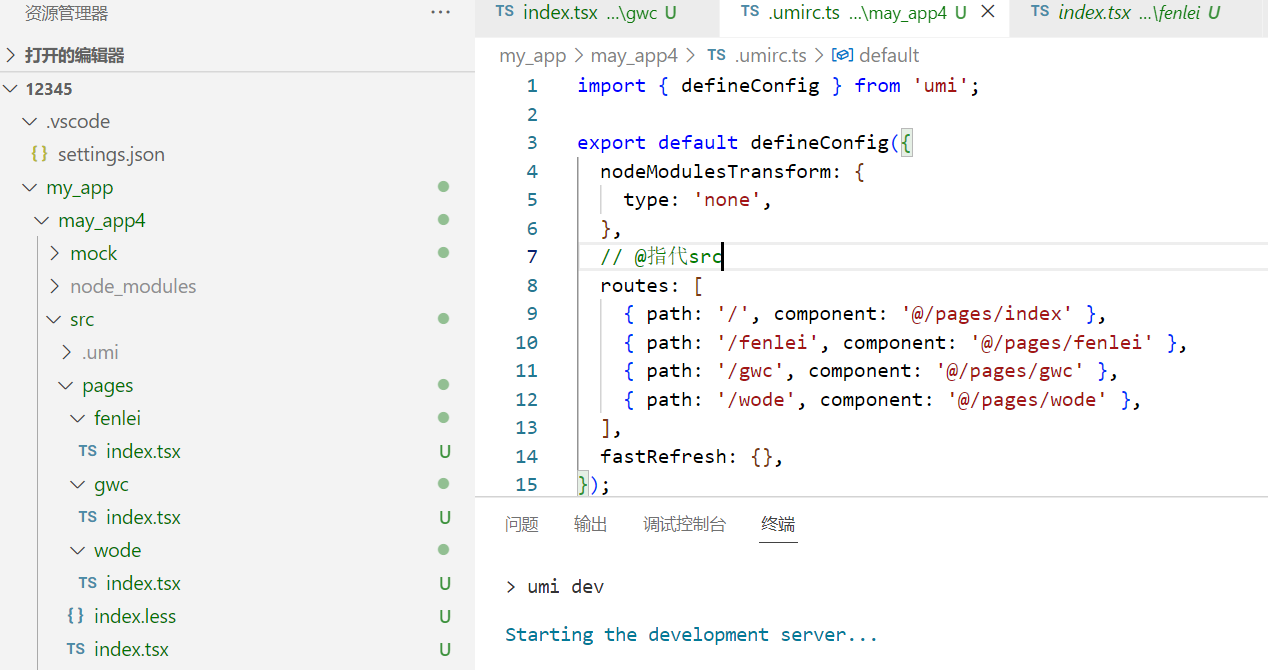Click the routes keyword in the code
Viewport: 1268px width, 670px height.
point(634,286)
